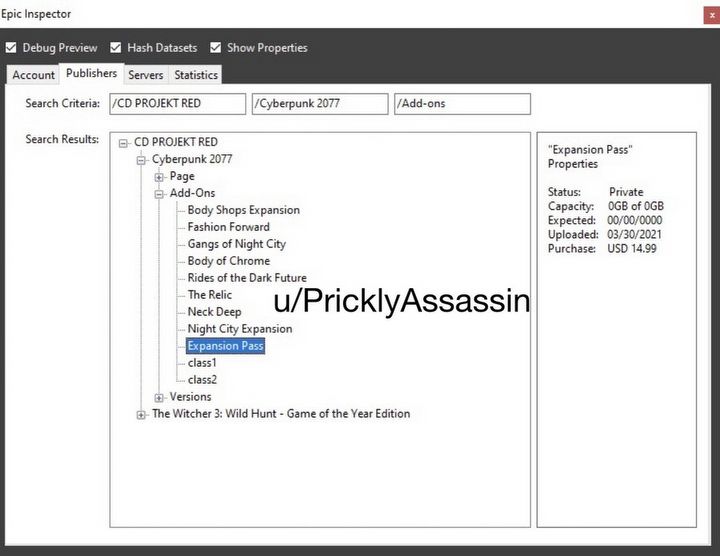
Task: Select Rides of the Dark Future
Action: point(247,278)
